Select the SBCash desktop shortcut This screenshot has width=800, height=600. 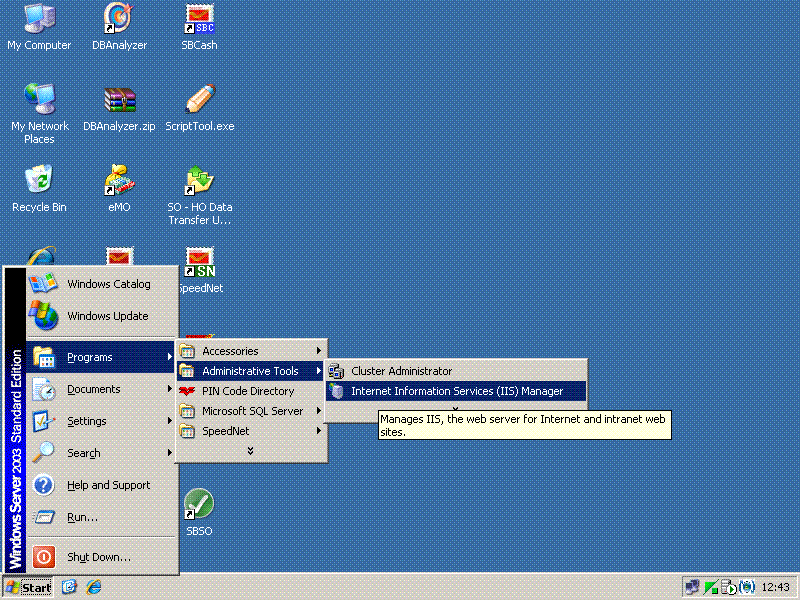pos(199,27)
